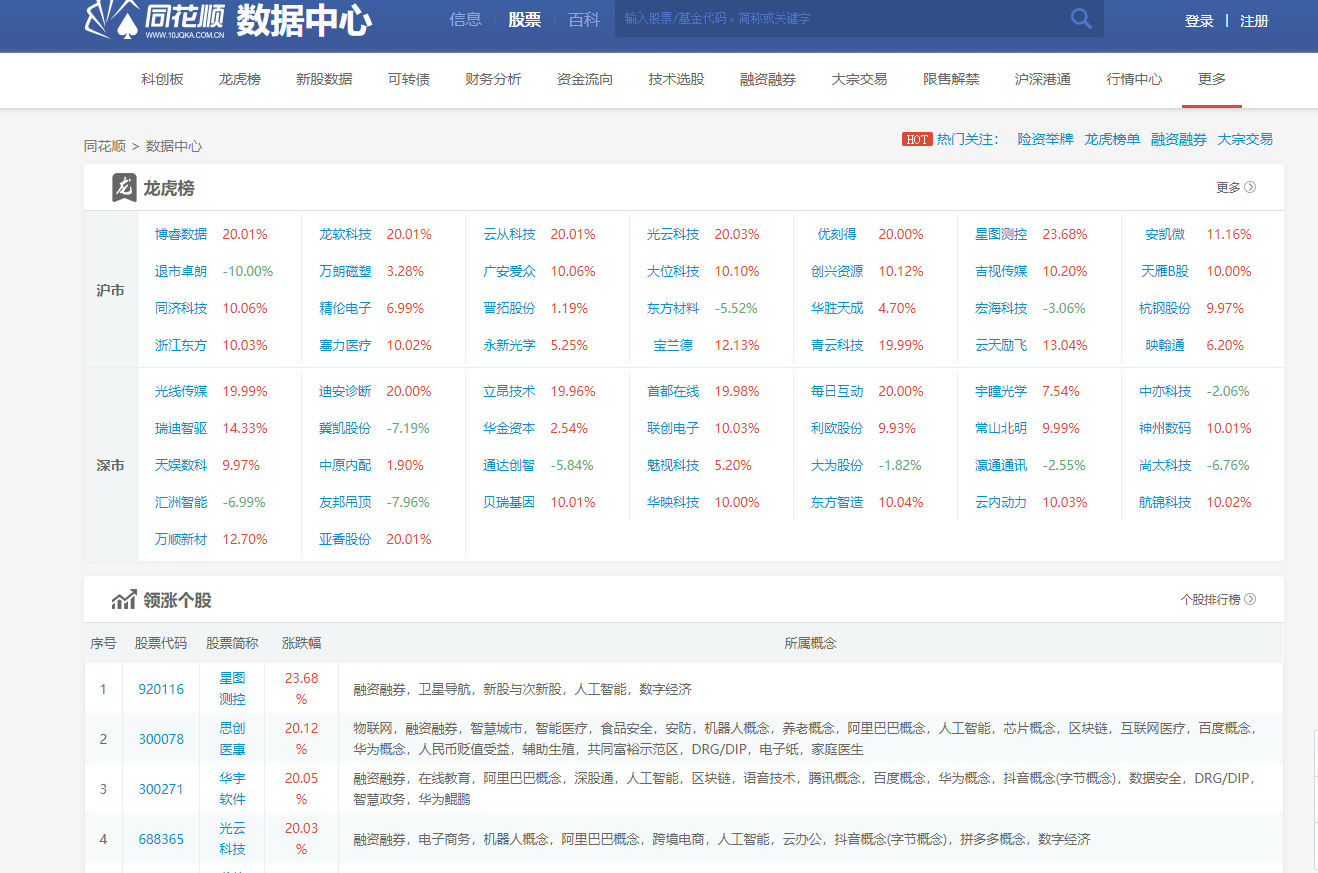
Task: Open 优刻得 stock link
Action: pyautogui.click(x=837, y=234)
